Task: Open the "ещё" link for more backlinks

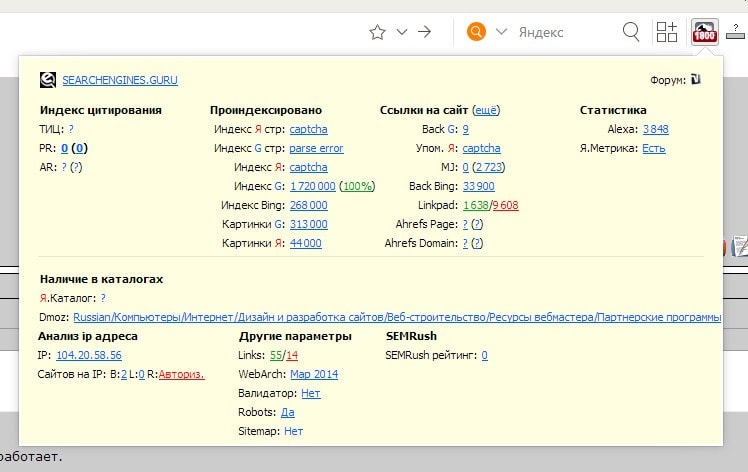Action: point(485,110)
